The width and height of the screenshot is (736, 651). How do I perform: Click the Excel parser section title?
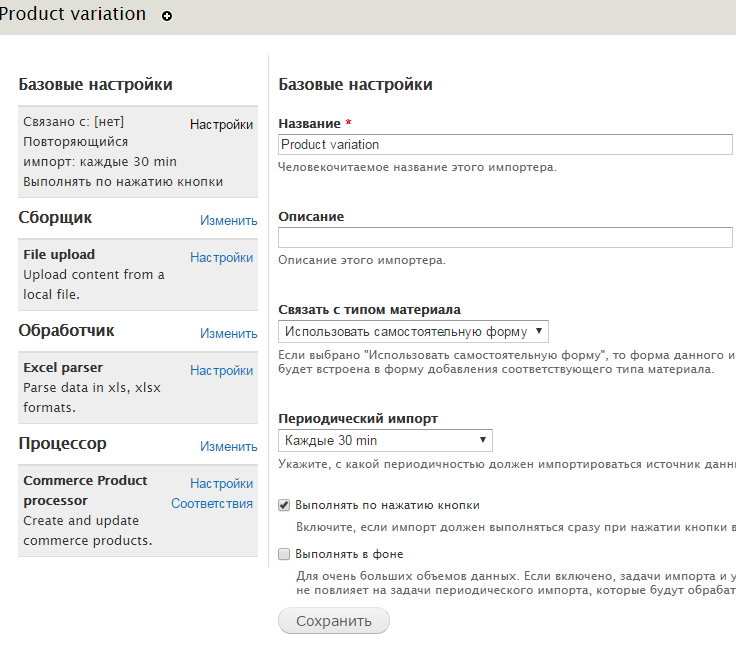coord(63,367)
